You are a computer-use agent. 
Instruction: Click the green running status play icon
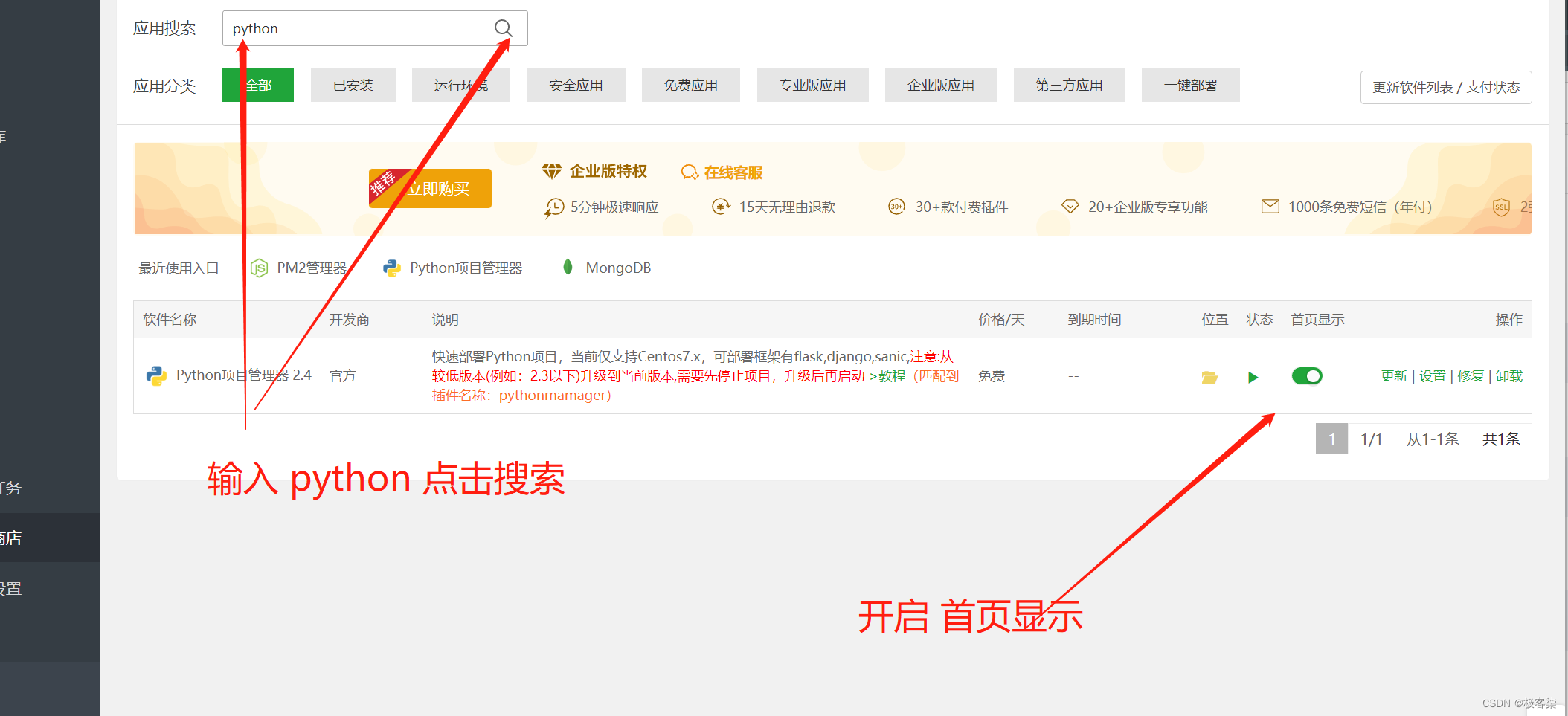point(1253,377)
